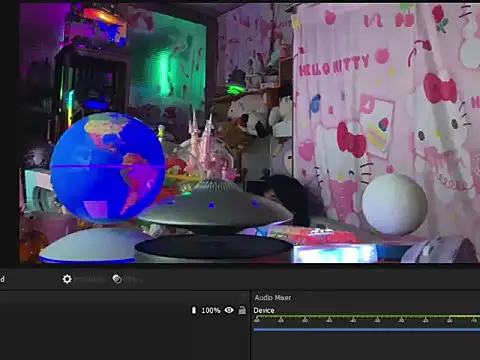The height and width of the screenshot is (360, 480).
Task: Select the Device label in Audio Mixer
Action: (x=264, y=310)
